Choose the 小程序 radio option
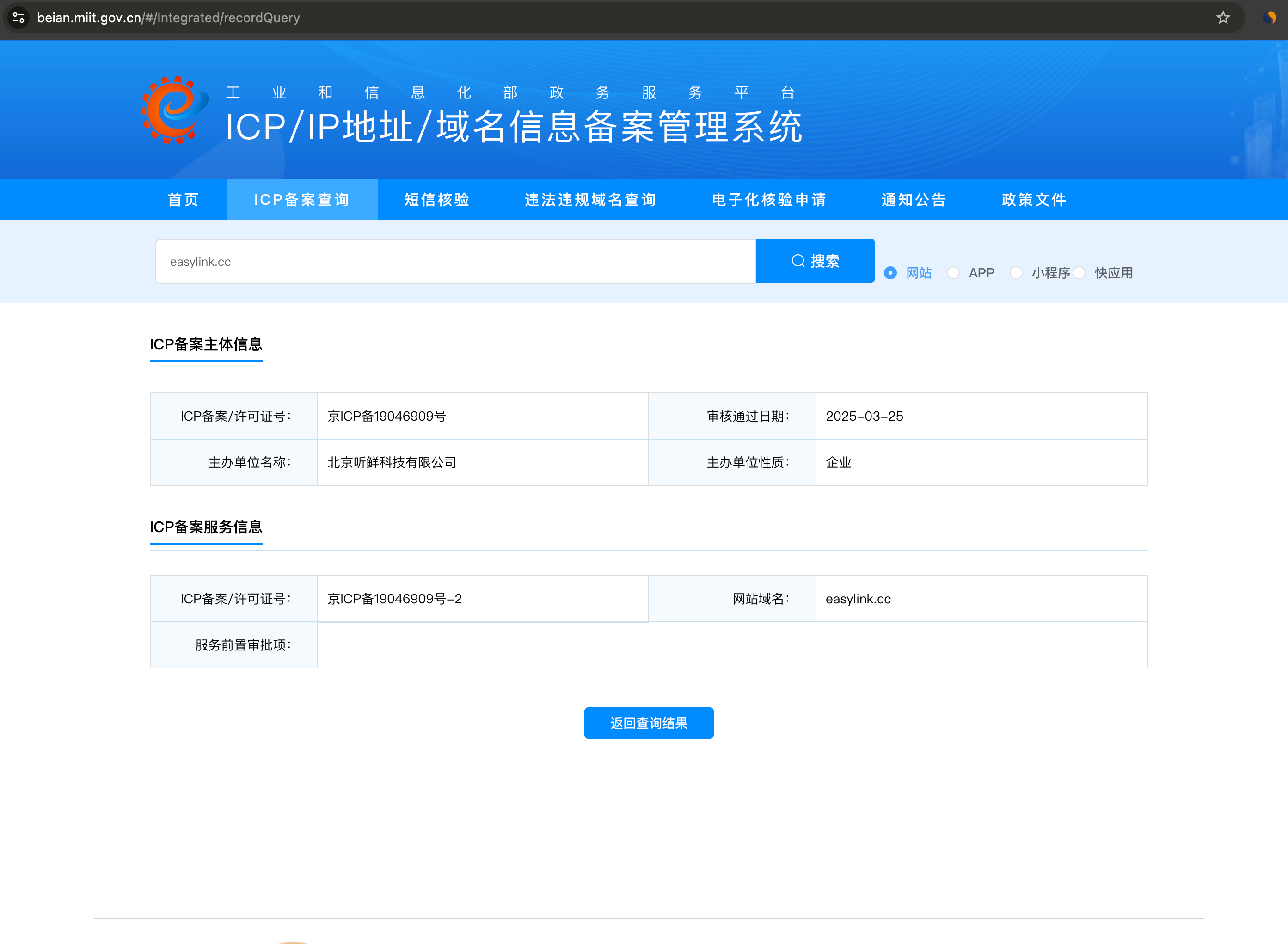The image size is (1288, 944). click(1016, 273)
